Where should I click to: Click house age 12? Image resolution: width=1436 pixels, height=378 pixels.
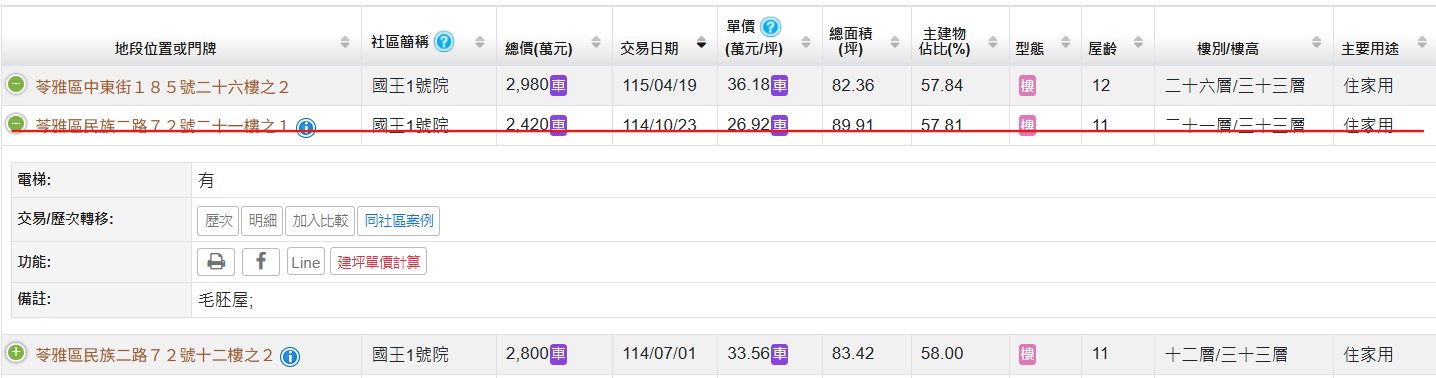click(x=1101, y=86)
